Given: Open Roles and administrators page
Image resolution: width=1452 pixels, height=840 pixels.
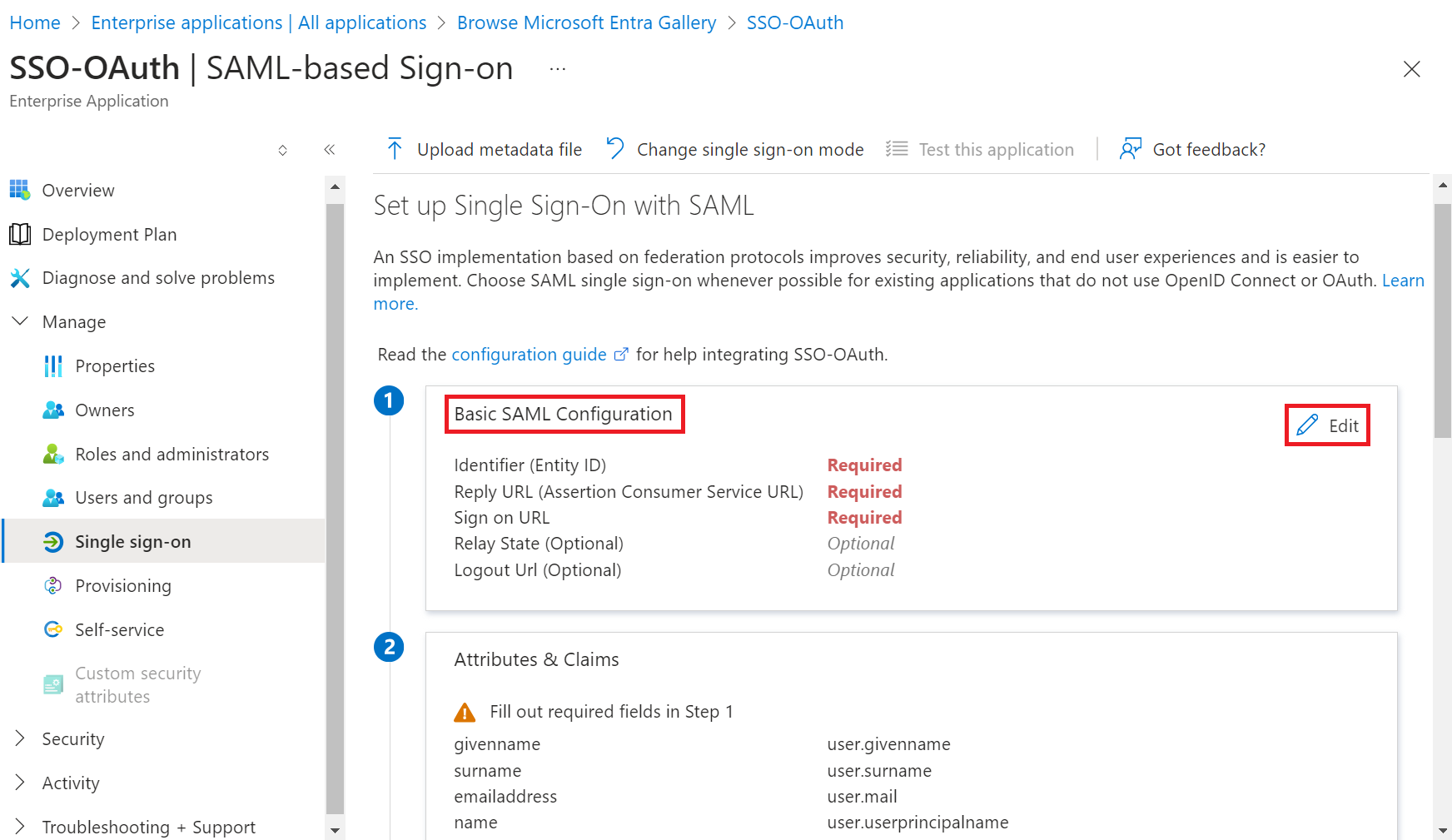Looking at the screenshot, I should pyautogui.click(x=172, y=455).
